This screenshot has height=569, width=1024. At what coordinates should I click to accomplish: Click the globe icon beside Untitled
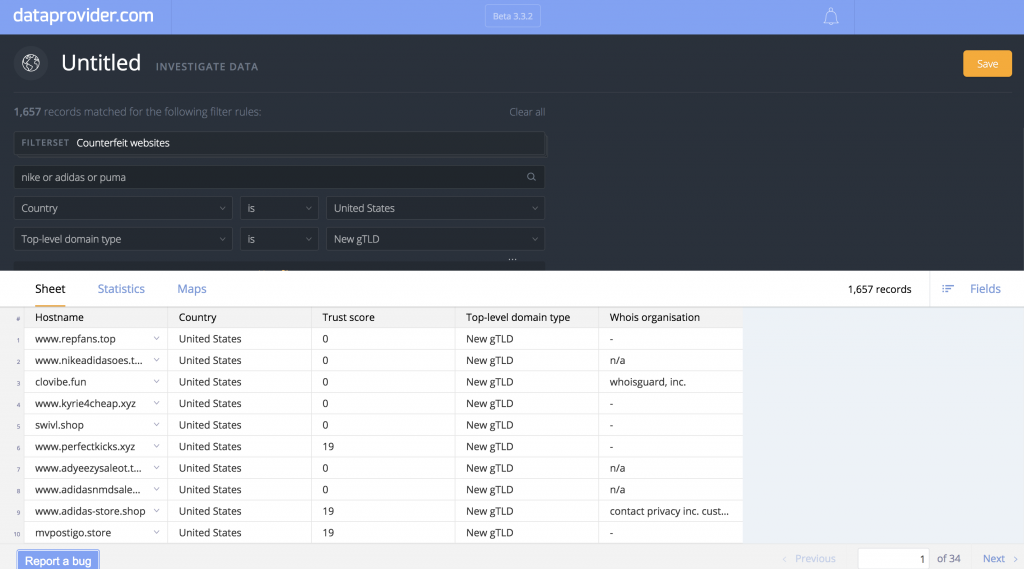(31, 63)
